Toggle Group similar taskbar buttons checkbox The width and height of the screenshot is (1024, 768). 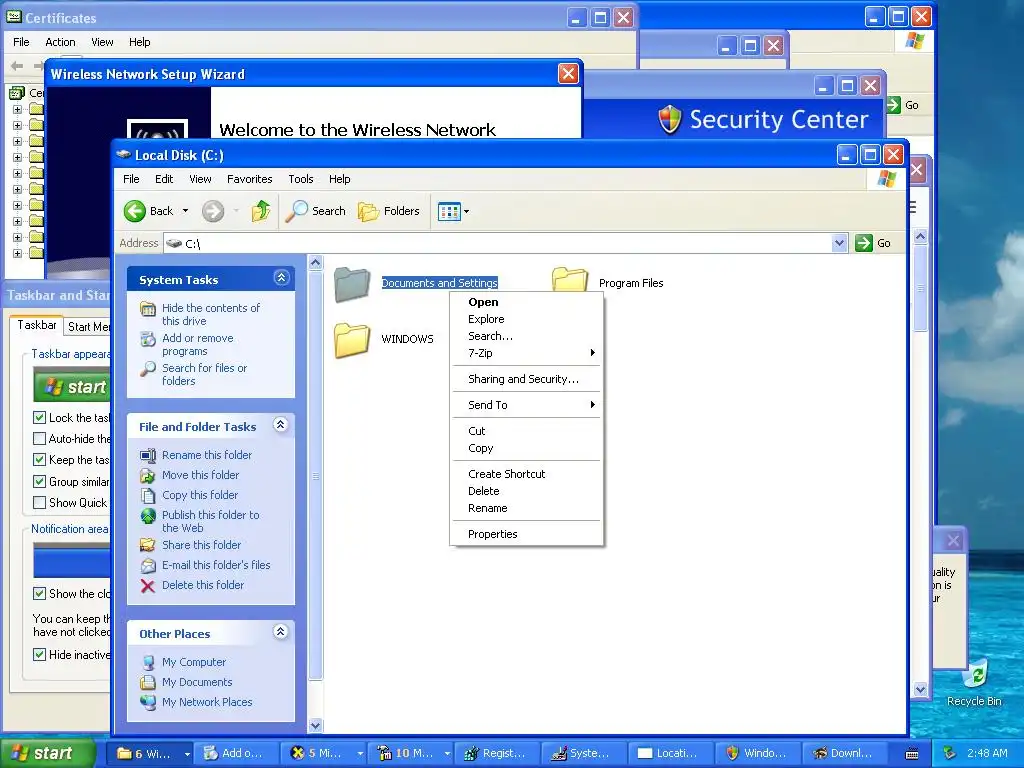point(39,481)
